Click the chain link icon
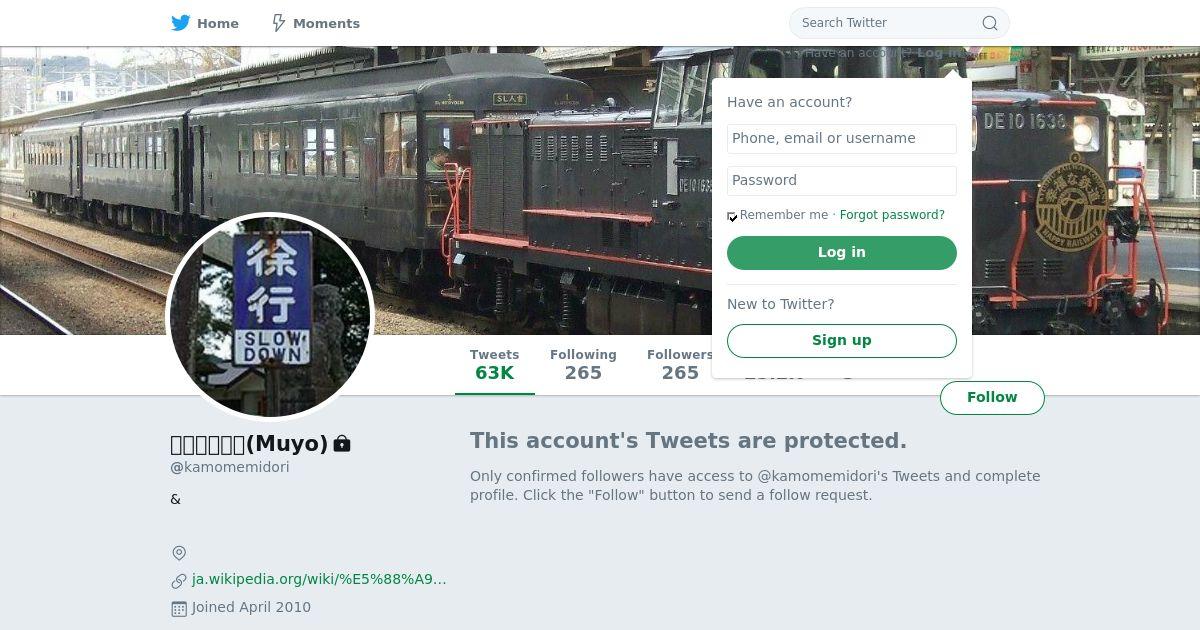The image size is (1200, 630). [179, 580]
